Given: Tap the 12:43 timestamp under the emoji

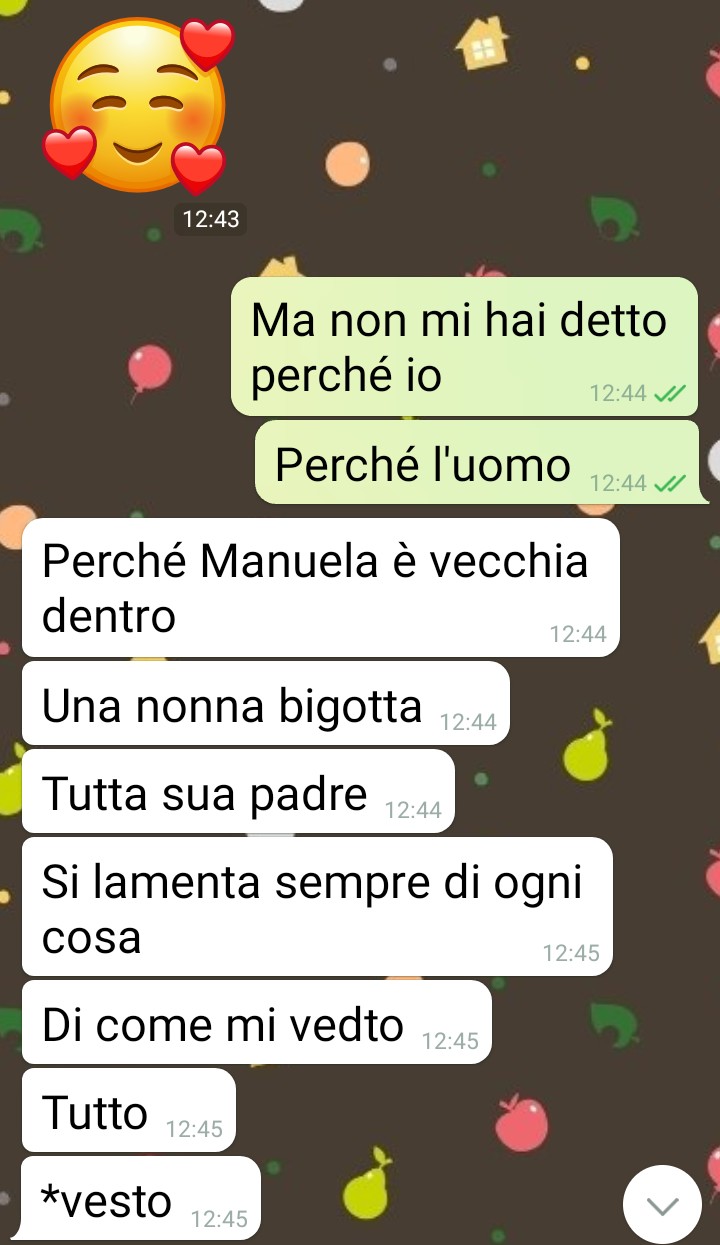Looking at the screenshot, I should [211, 219].
